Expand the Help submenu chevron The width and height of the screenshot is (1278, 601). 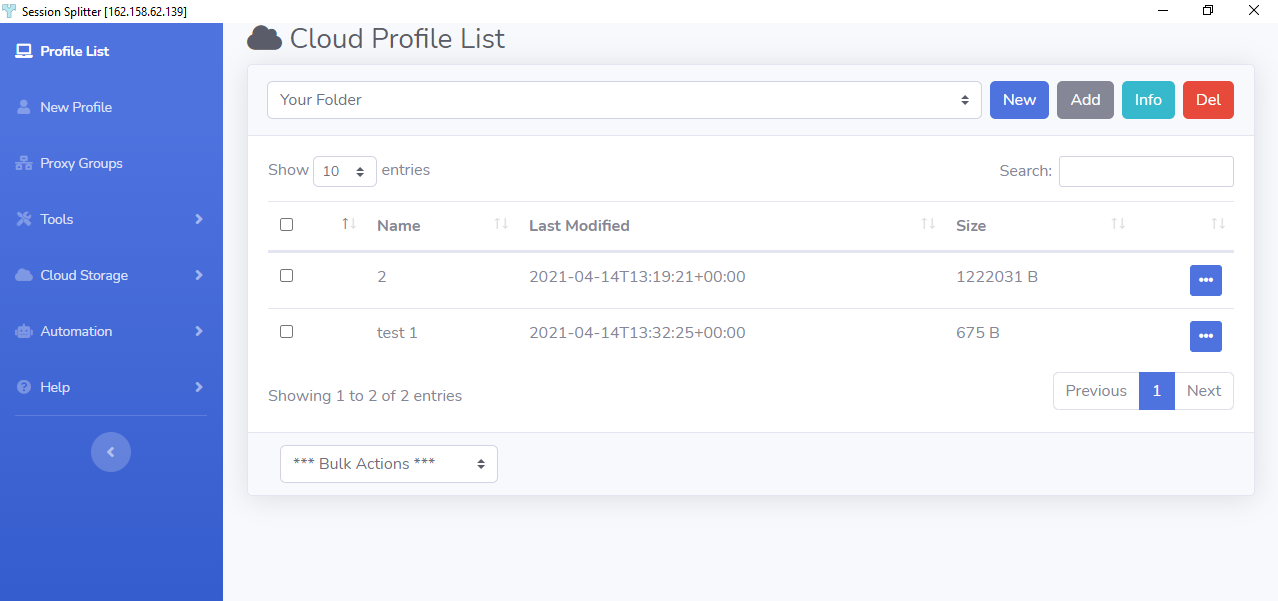[199, 387]
